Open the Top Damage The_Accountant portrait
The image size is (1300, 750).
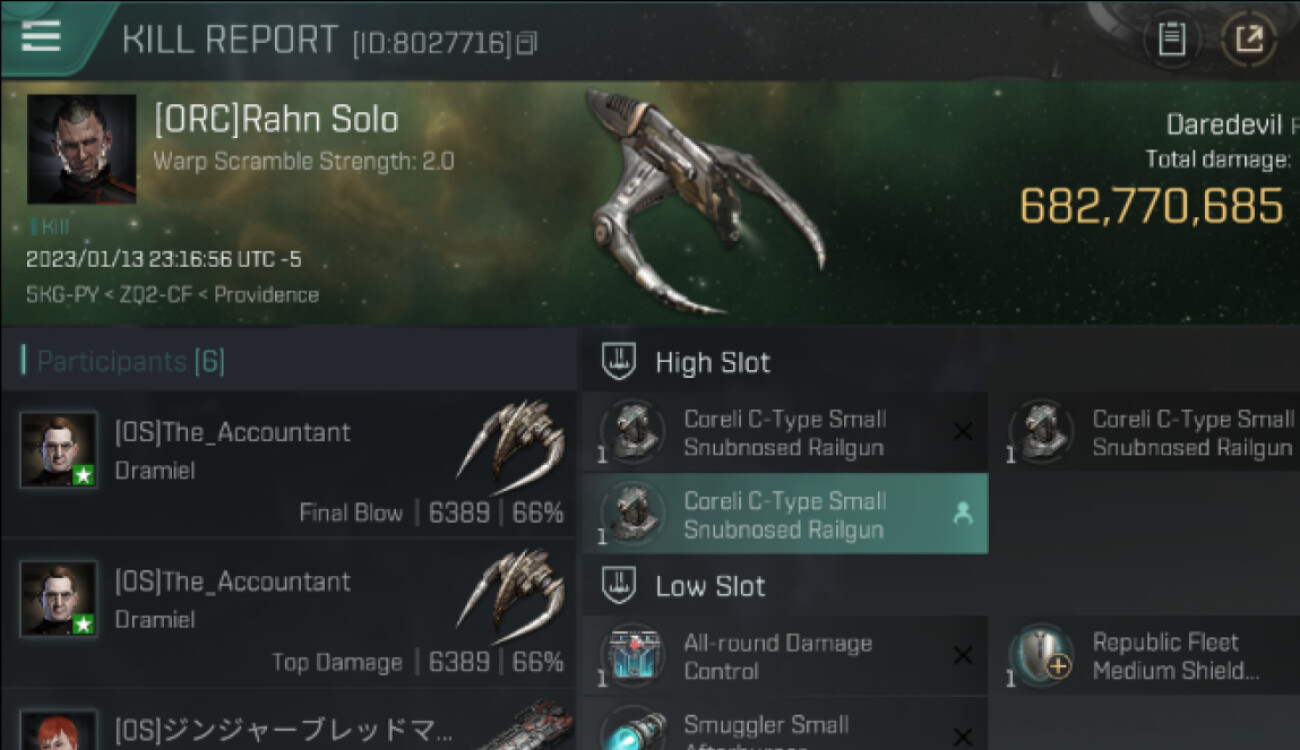tap(59, 599)
